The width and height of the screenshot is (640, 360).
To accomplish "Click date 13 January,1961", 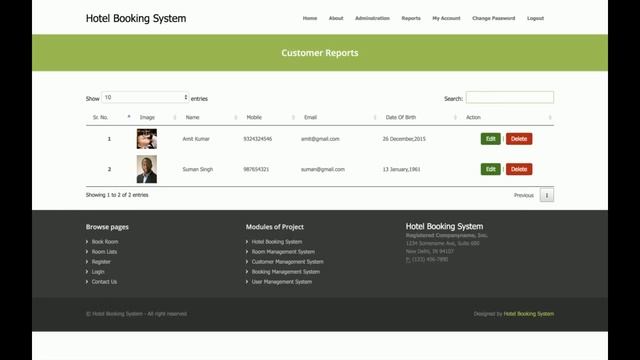I will tap(401, 169).
